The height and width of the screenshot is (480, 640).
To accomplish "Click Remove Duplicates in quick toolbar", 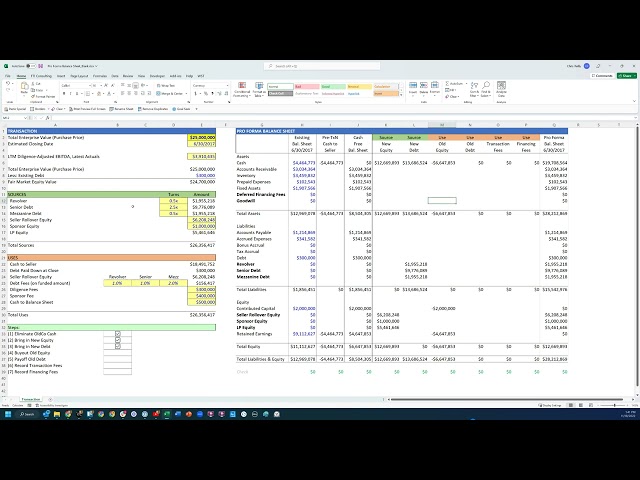I will (153, 109).
